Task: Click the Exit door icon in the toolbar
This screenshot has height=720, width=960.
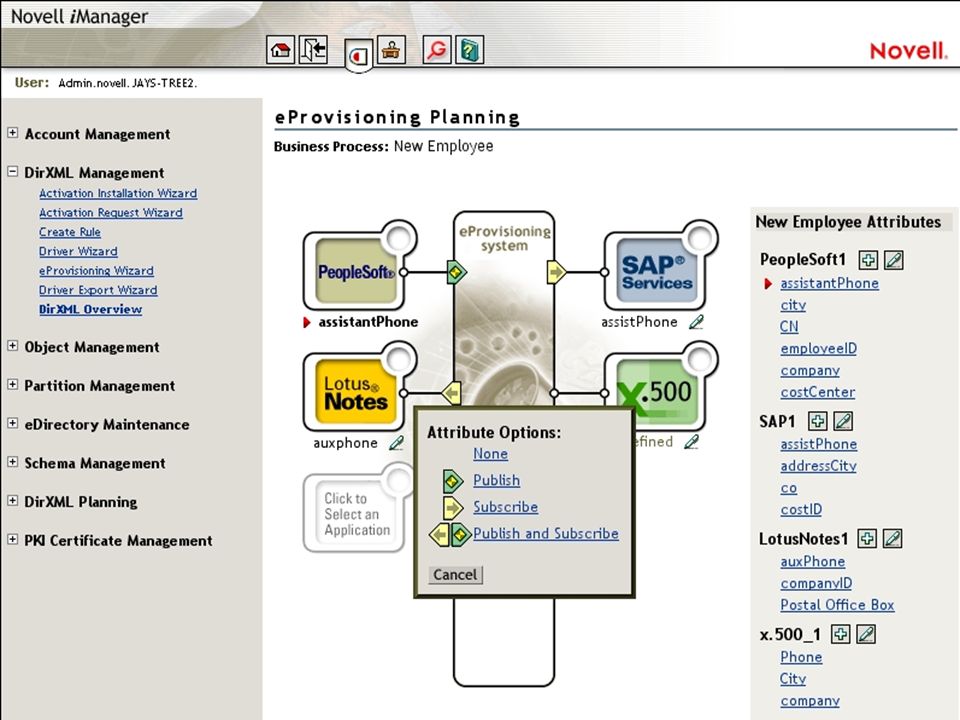Action: point(313,50)
